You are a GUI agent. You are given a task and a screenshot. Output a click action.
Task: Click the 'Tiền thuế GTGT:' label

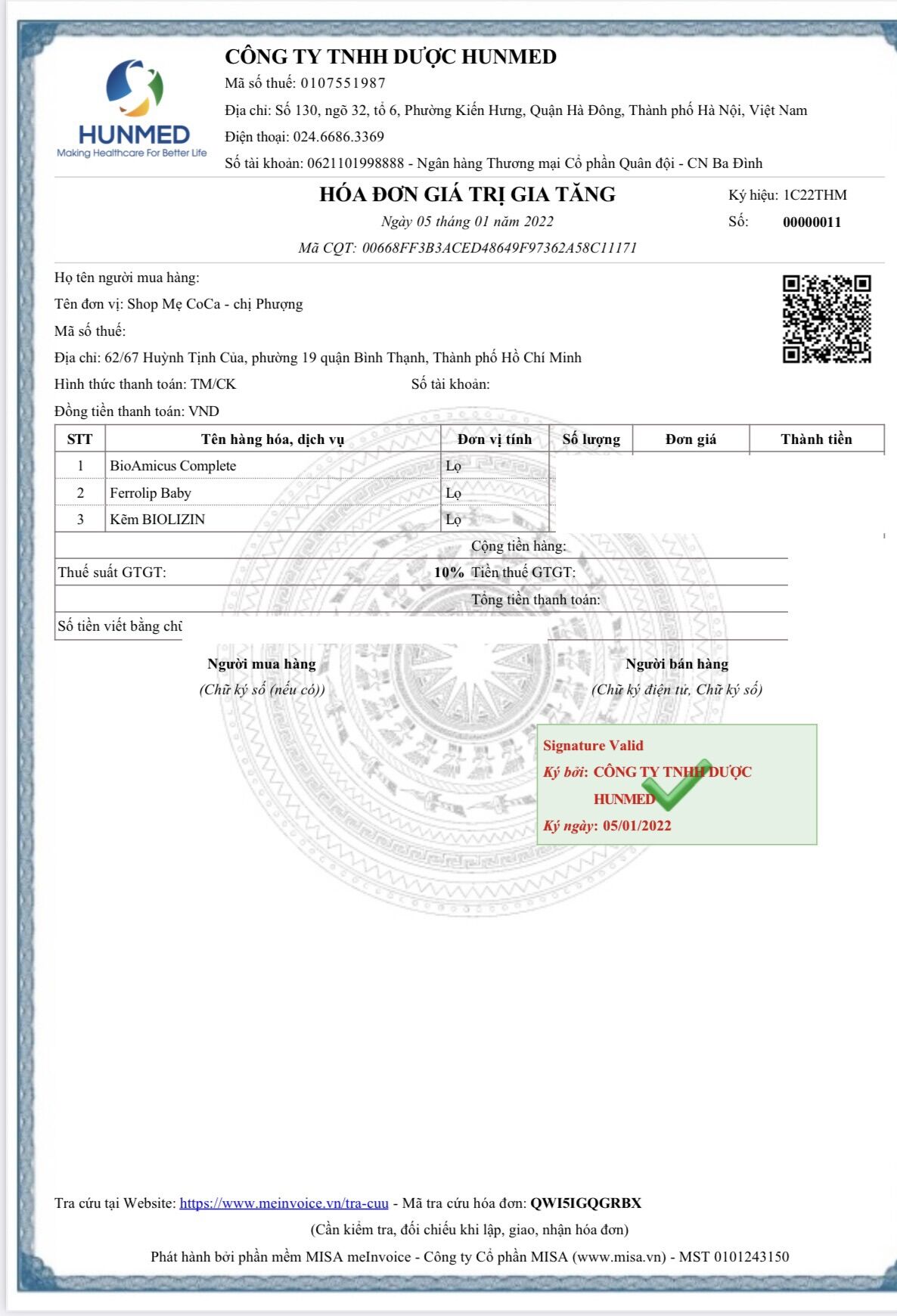[x=523, y=573]
